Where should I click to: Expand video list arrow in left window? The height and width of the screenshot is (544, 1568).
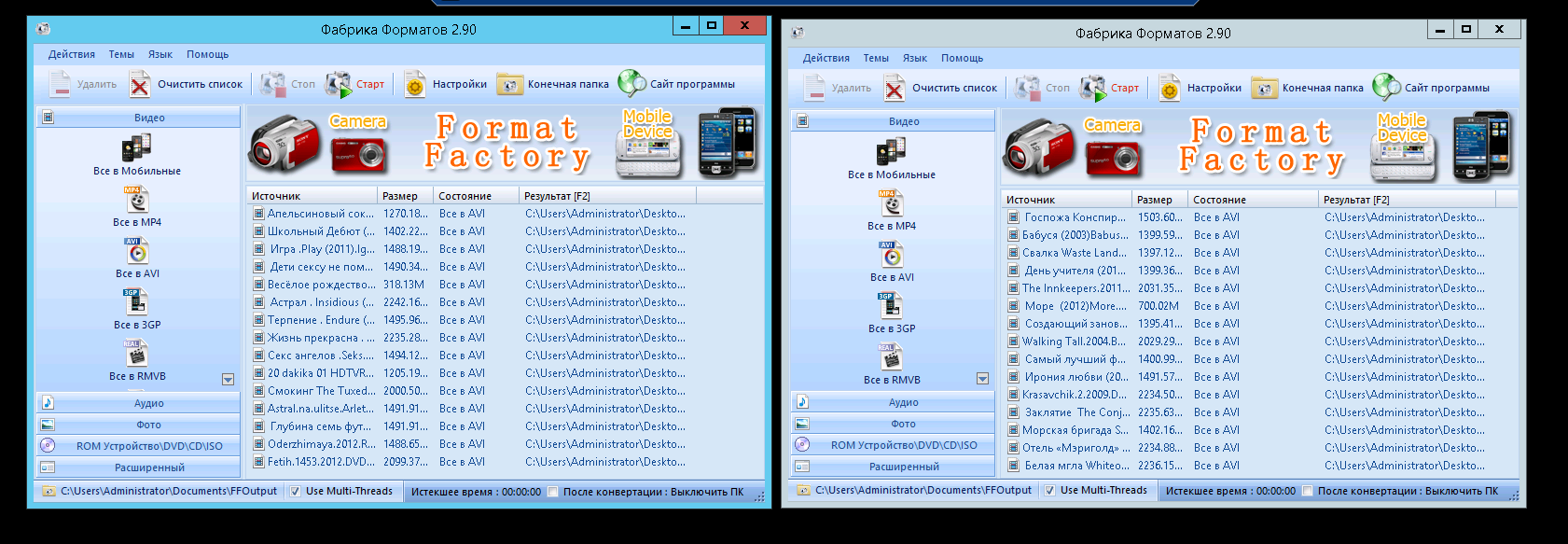click(228, 380)
